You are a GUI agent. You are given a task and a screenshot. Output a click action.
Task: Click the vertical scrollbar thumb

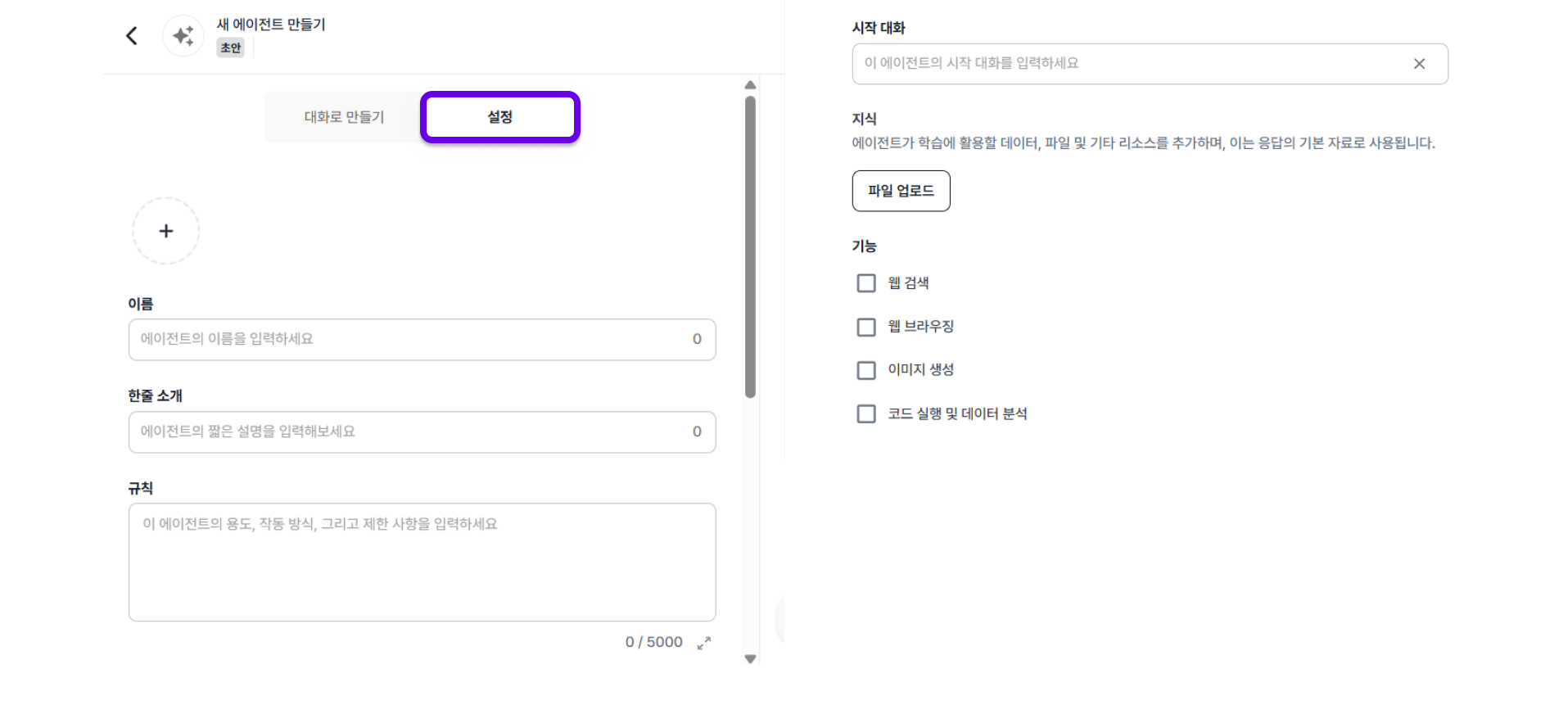750,246
